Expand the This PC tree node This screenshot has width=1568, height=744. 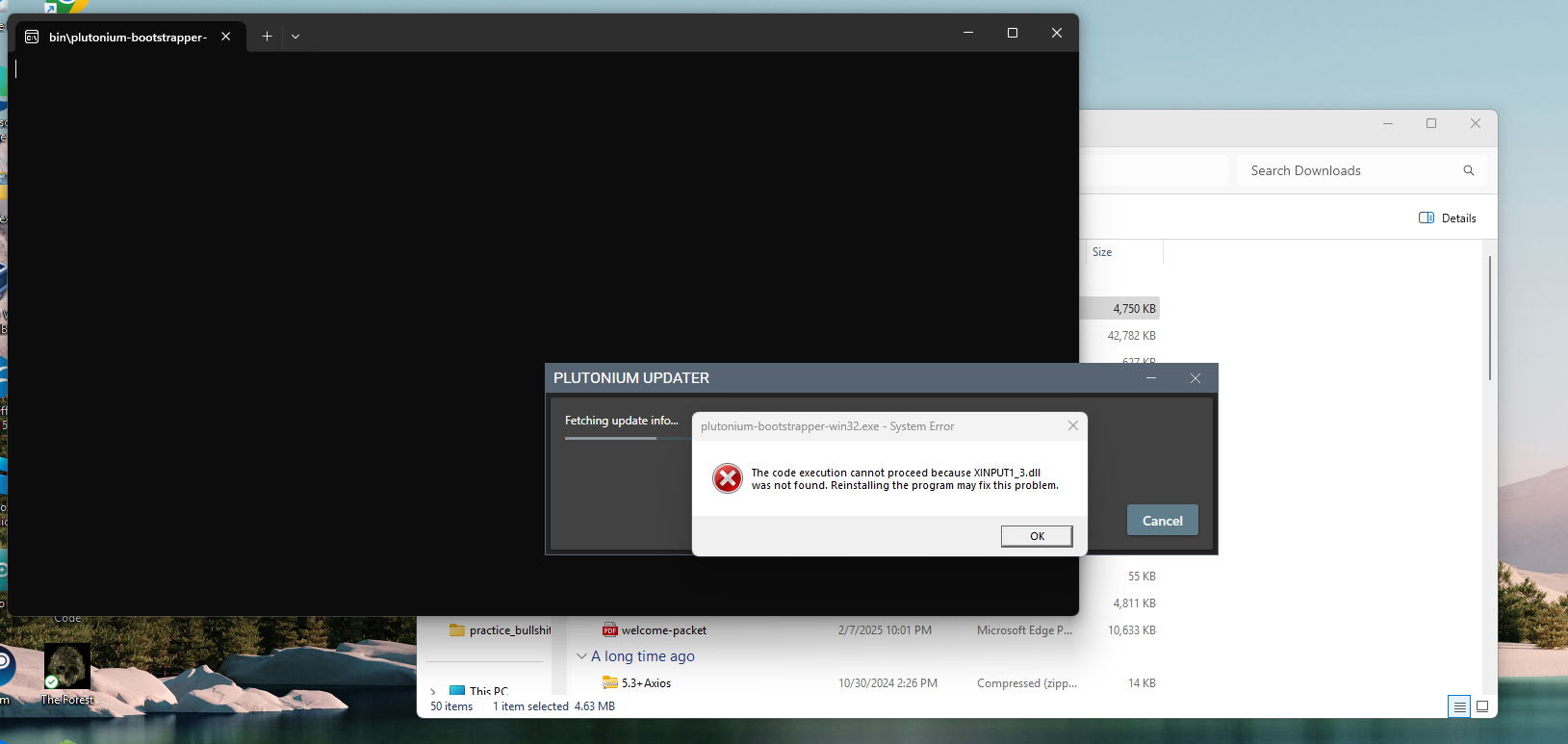pyautogui.click(x=433, y=691)
